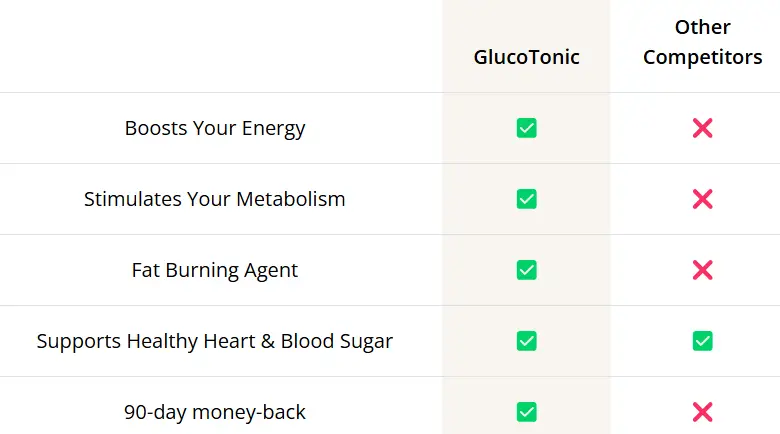Click red X in Stimulates Your Metabolism row
The image size is (780, 434).
point(702,199)
